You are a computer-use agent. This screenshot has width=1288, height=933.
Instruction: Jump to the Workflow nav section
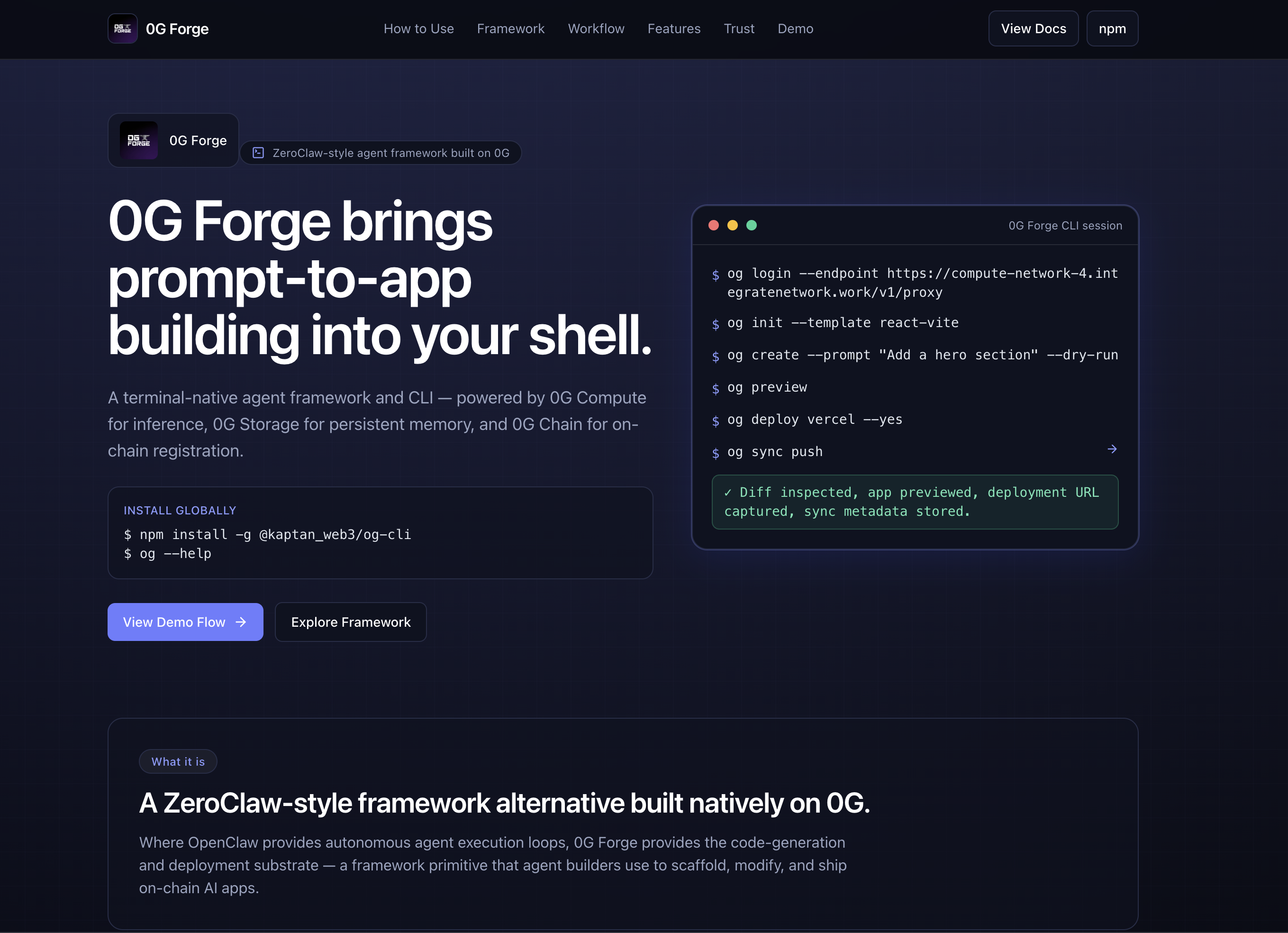click(x=596, y=28)
